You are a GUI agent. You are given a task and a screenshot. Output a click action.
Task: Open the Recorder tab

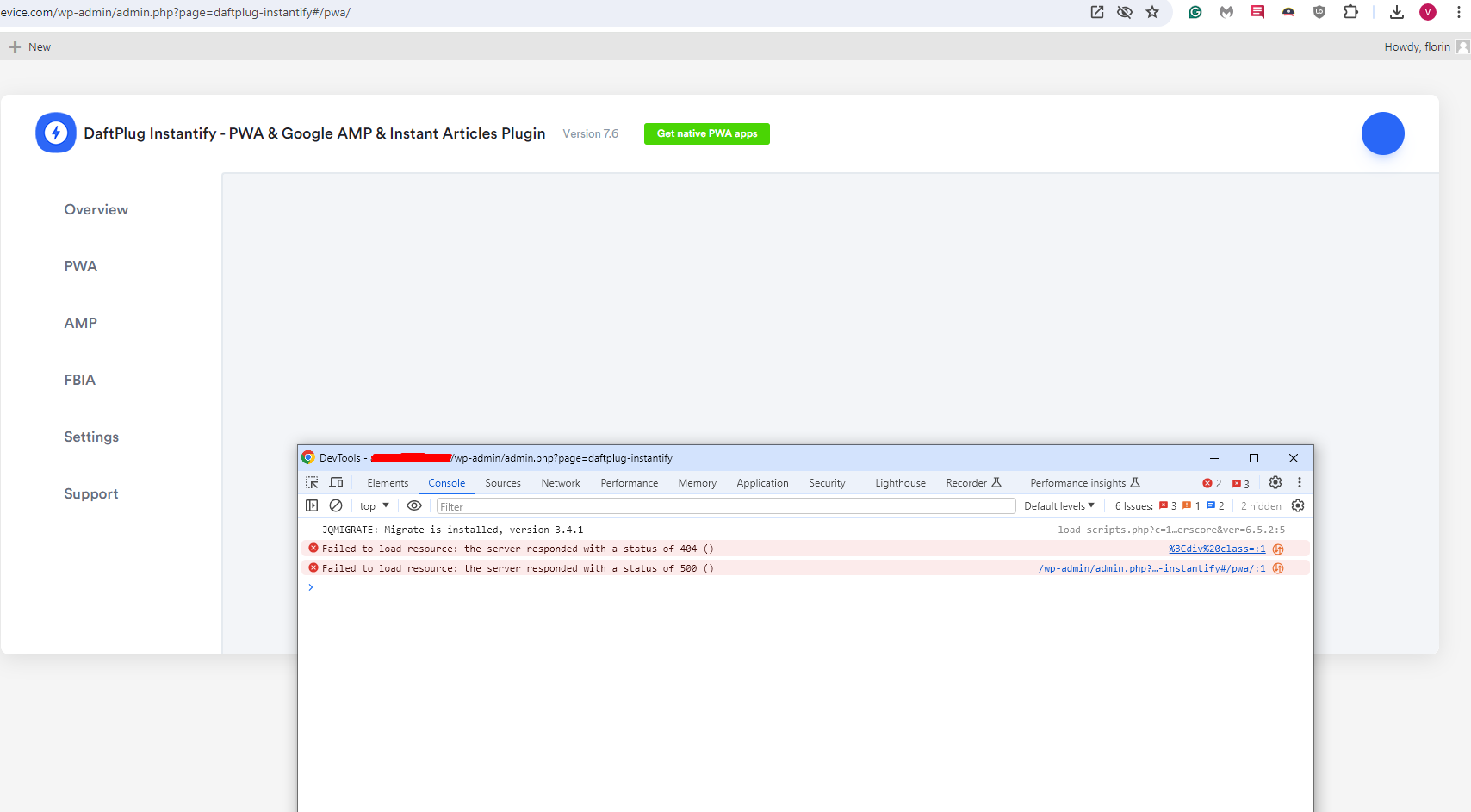[x=973, y=483]
